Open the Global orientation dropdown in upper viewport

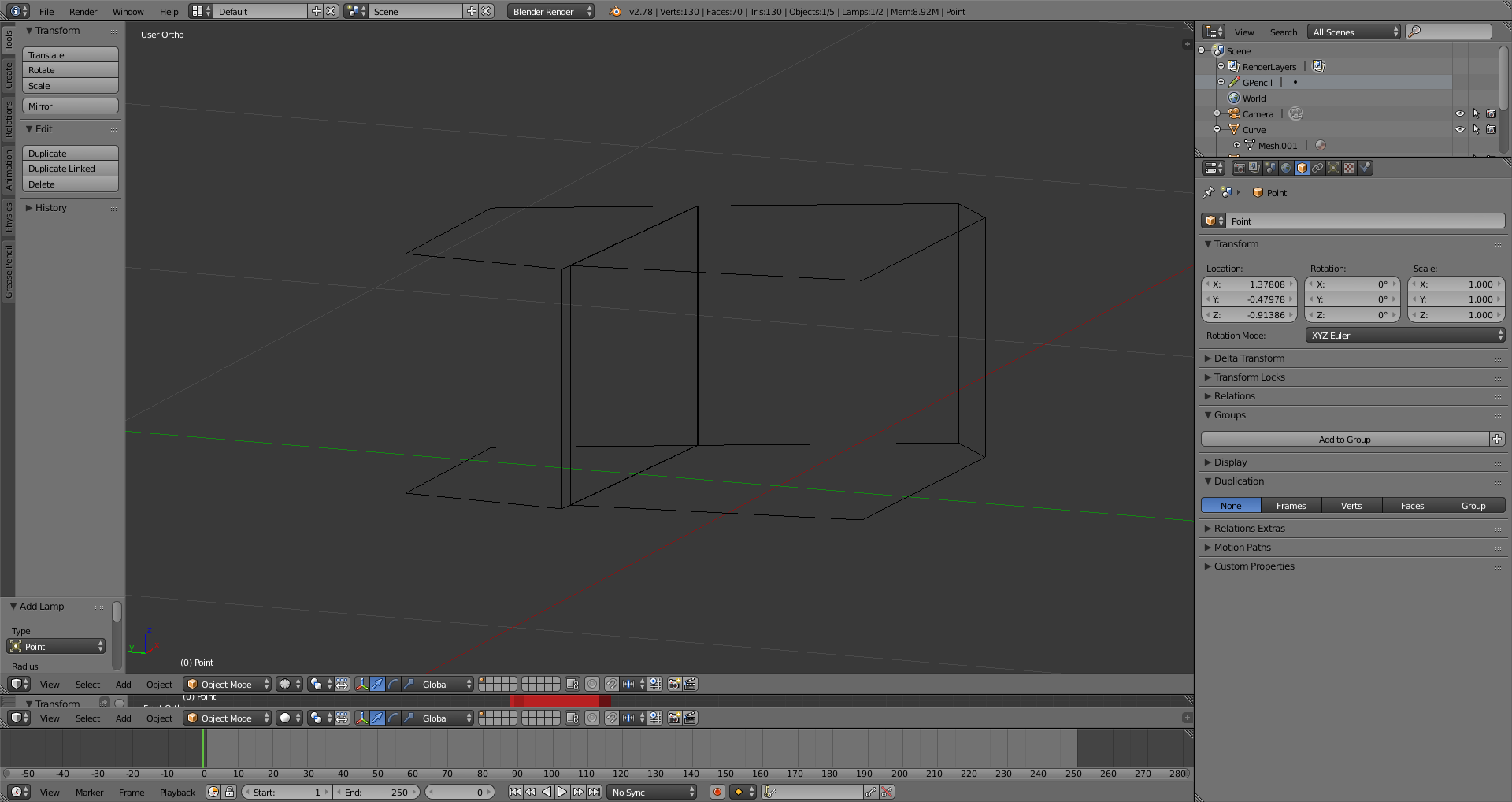pos(446,684)
